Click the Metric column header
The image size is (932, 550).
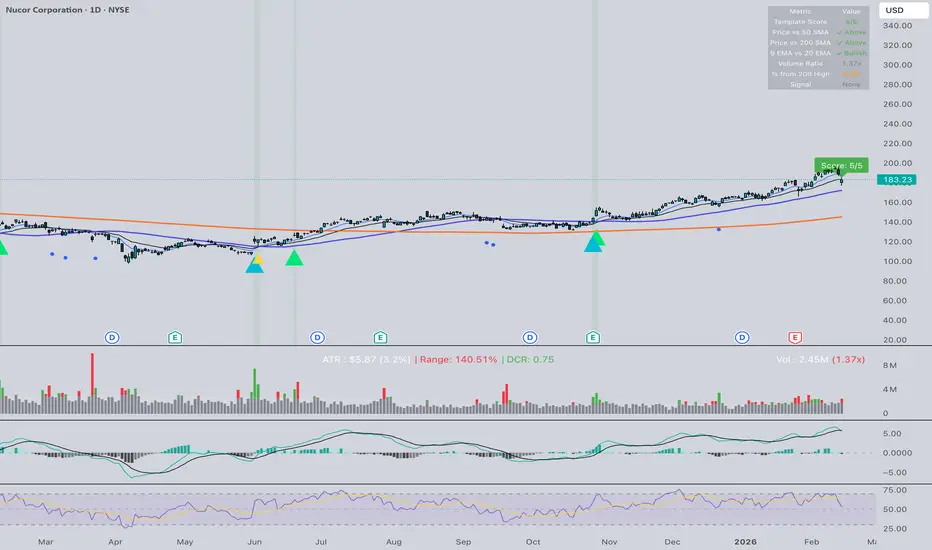[x=800, y=11]
